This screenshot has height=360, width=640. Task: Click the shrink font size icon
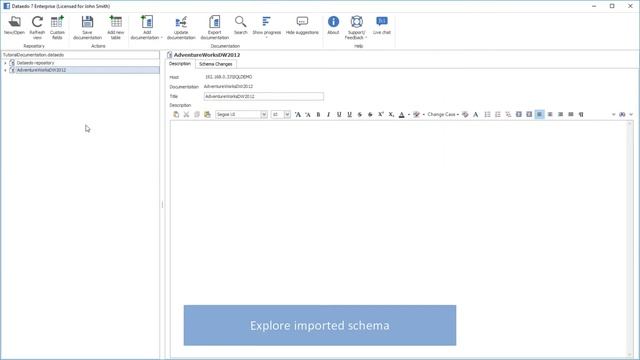click(x=308, y=115)
